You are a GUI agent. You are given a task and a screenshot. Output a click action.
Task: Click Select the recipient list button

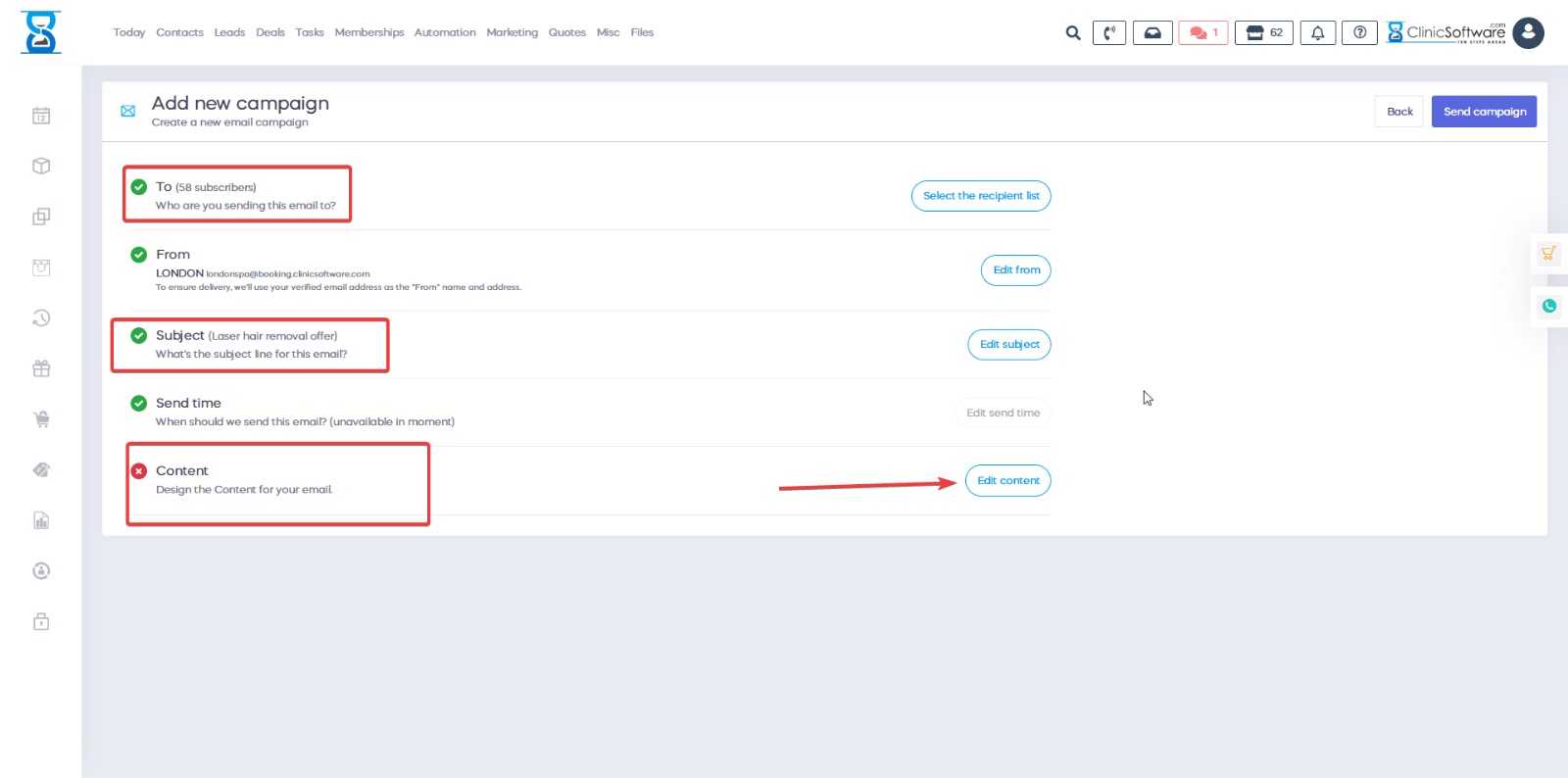(980, 196)
